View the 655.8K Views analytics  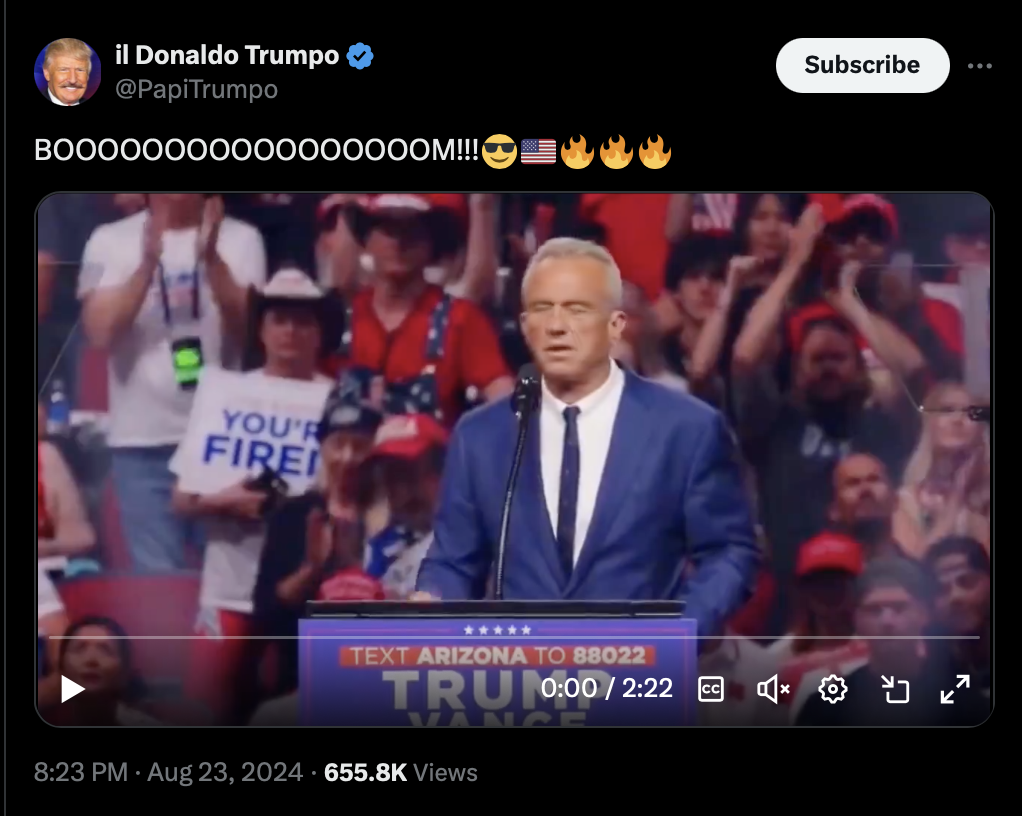[x=401, y=772]
